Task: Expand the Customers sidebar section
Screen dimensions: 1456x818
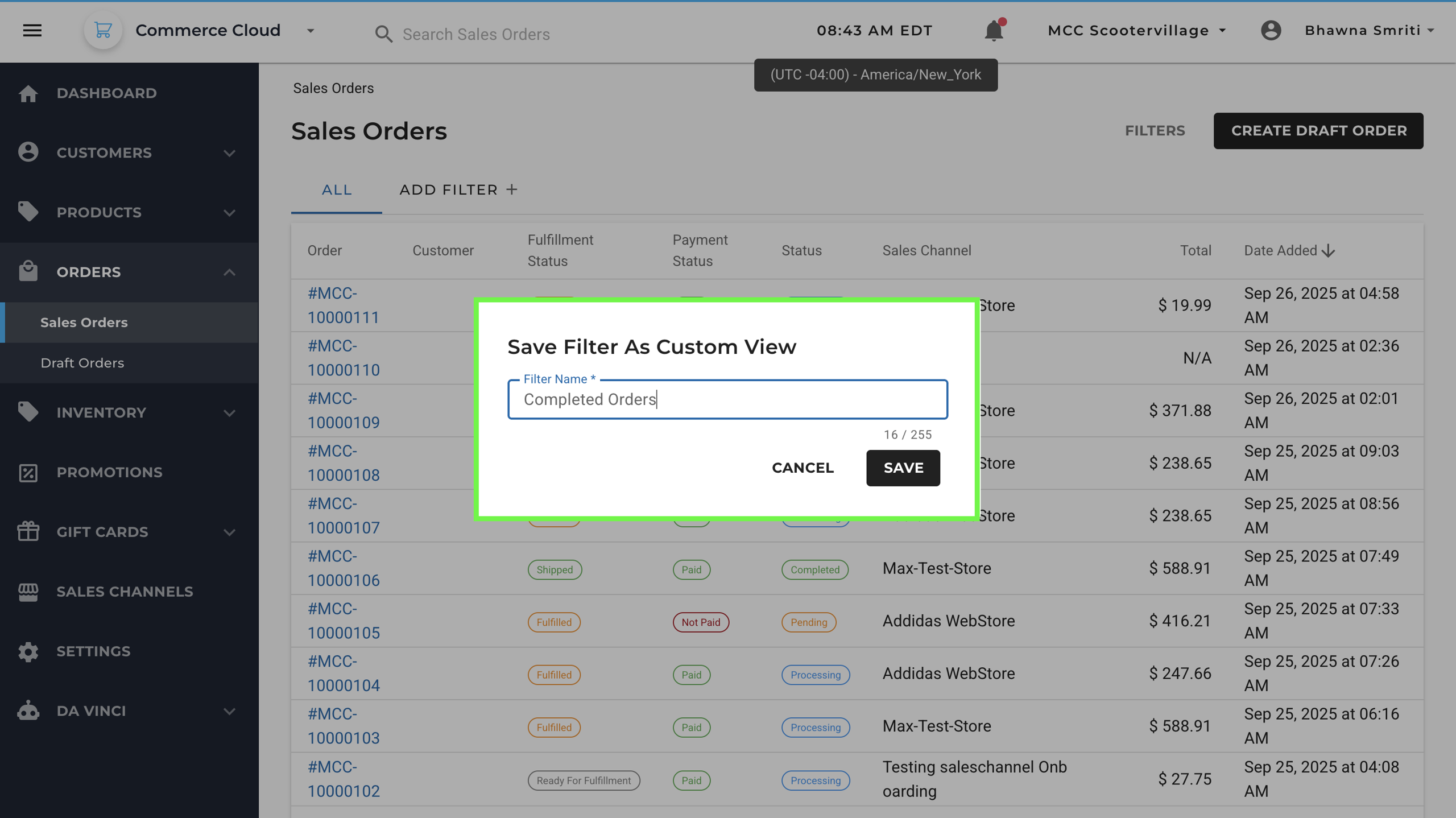Action: click(229, 153)
